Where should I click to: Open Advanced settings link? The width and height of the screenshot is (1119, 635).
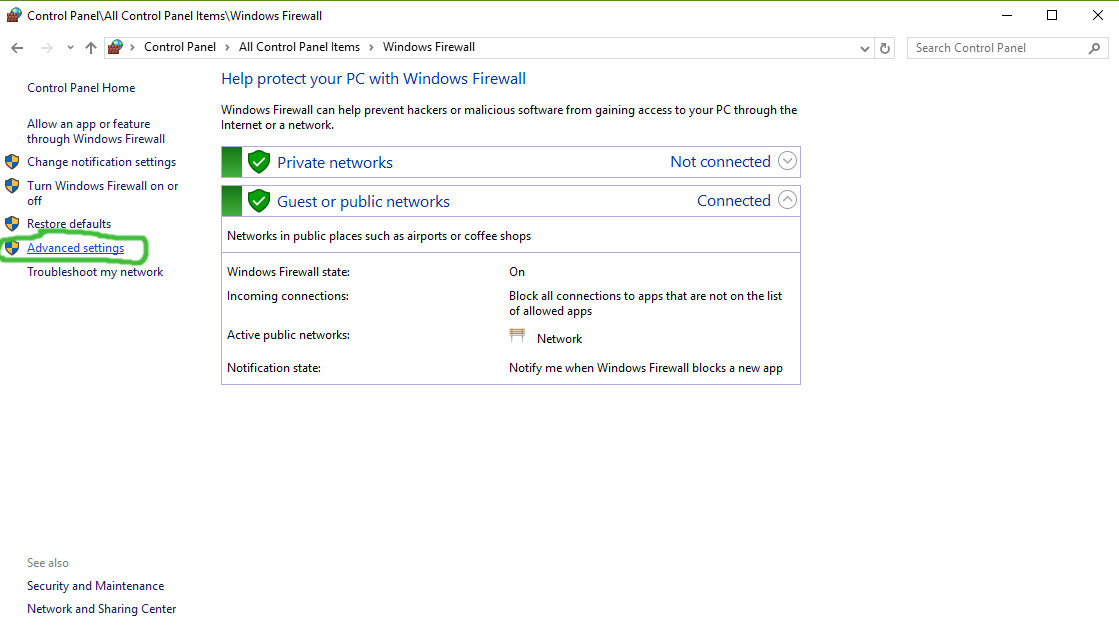tap(76, 248)
